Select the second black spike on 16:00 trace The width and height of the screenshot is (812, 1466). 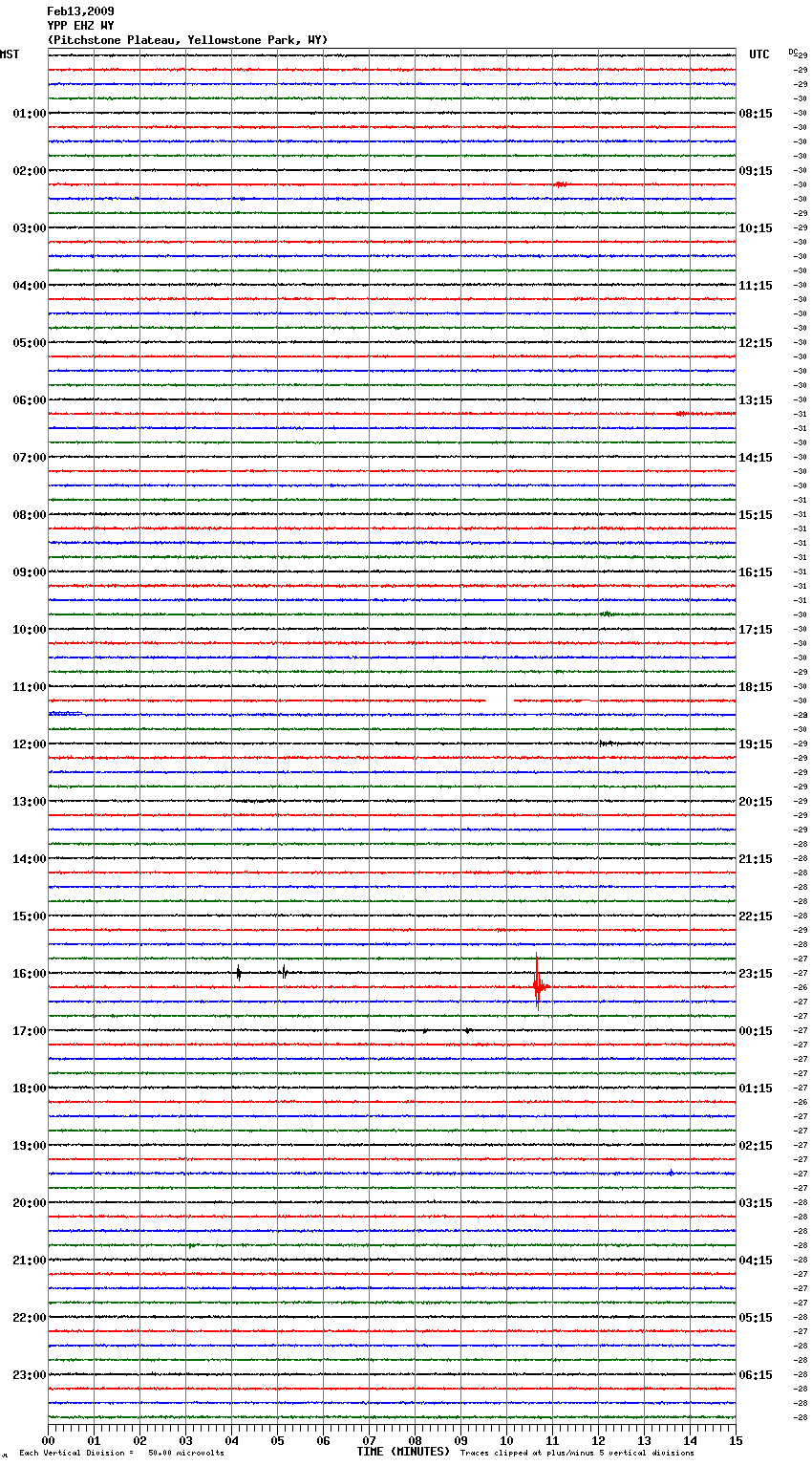[283, 972]
